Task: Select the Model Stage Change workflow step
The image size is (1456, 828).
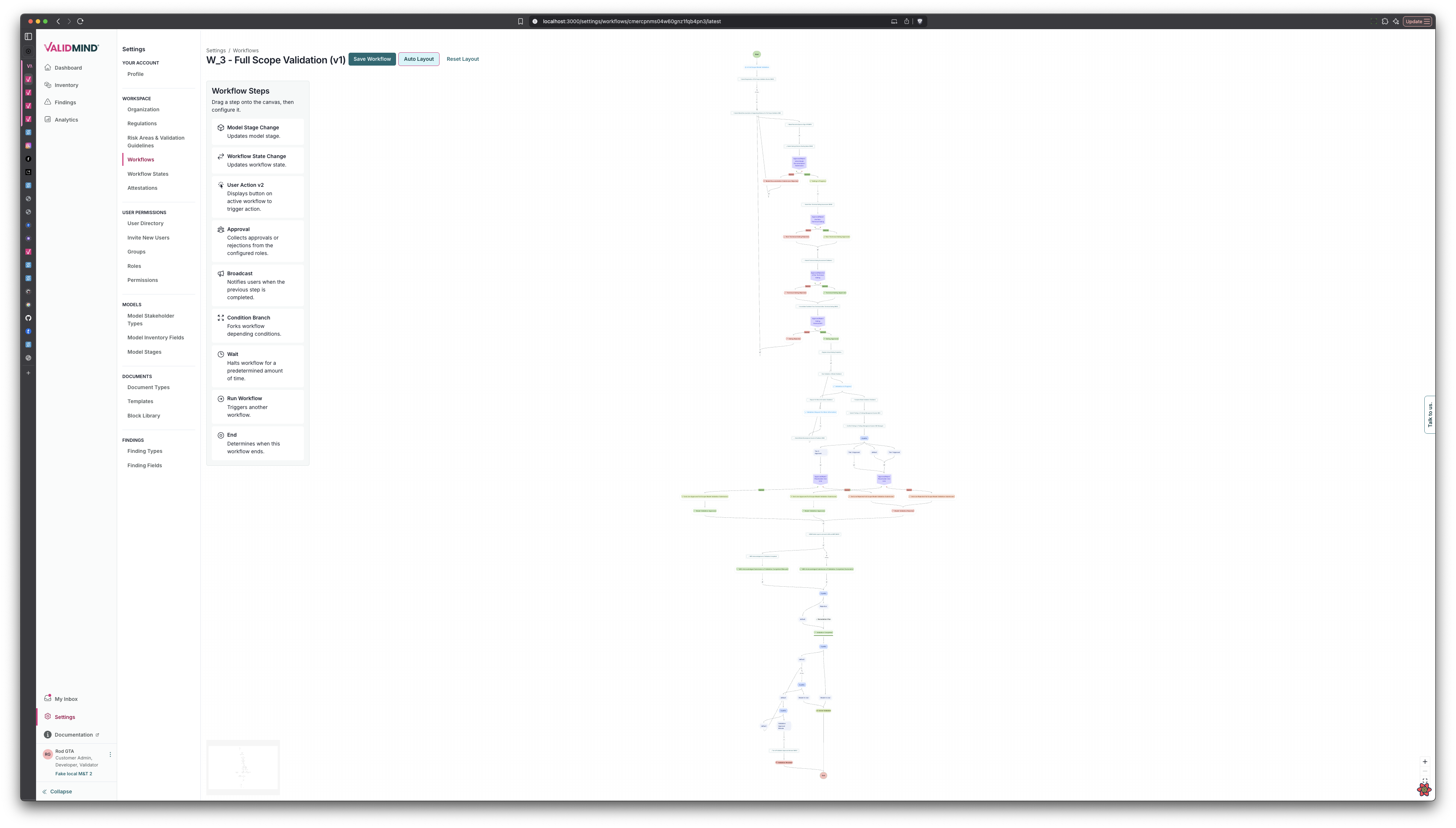Action: coord(258,131)
